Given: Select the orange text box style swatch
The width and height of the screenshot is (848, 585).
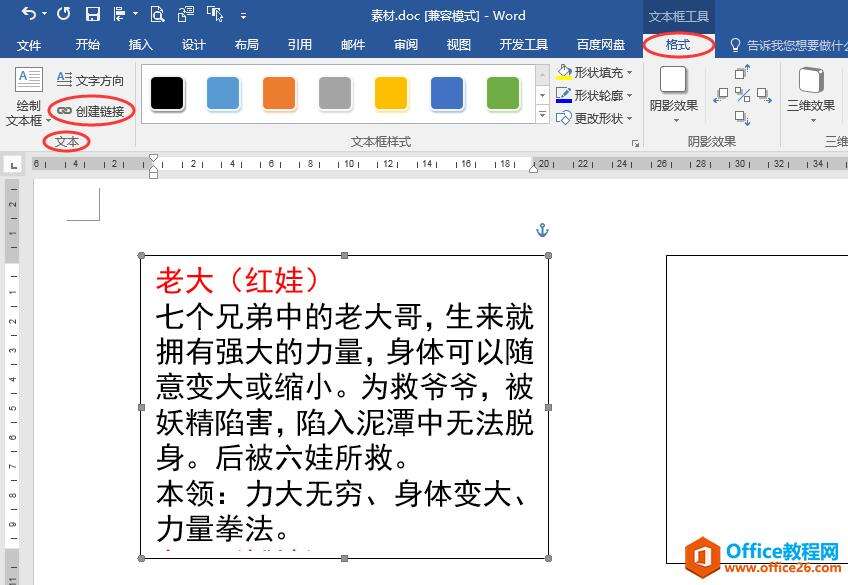Looking at the screenshot, I should coord(279,94).
